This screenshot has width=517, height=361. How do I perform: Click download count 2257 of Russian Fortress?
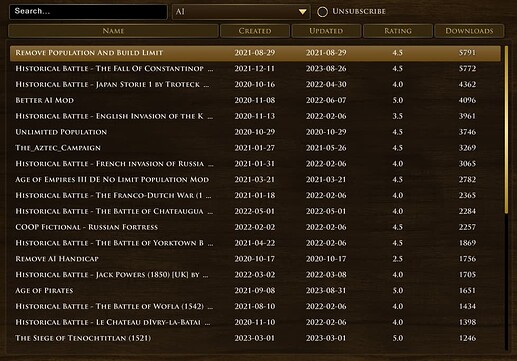point(467,227)
